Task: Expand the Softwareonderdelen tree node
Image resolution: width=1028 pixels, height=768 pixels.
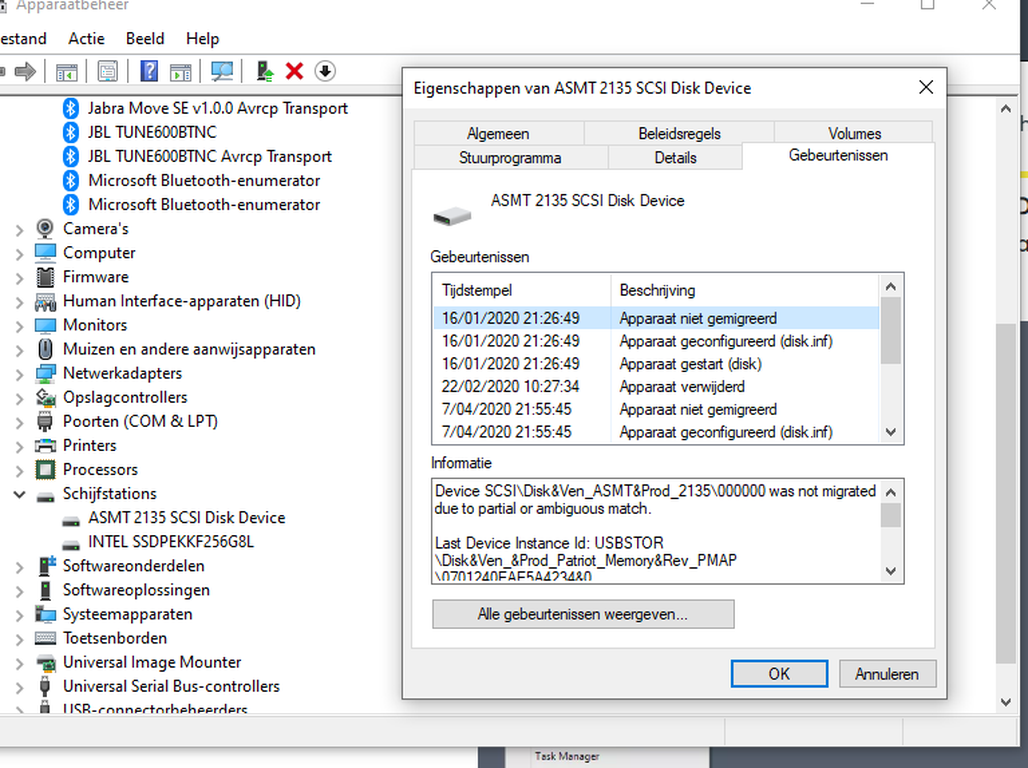Action: (19, 567)
